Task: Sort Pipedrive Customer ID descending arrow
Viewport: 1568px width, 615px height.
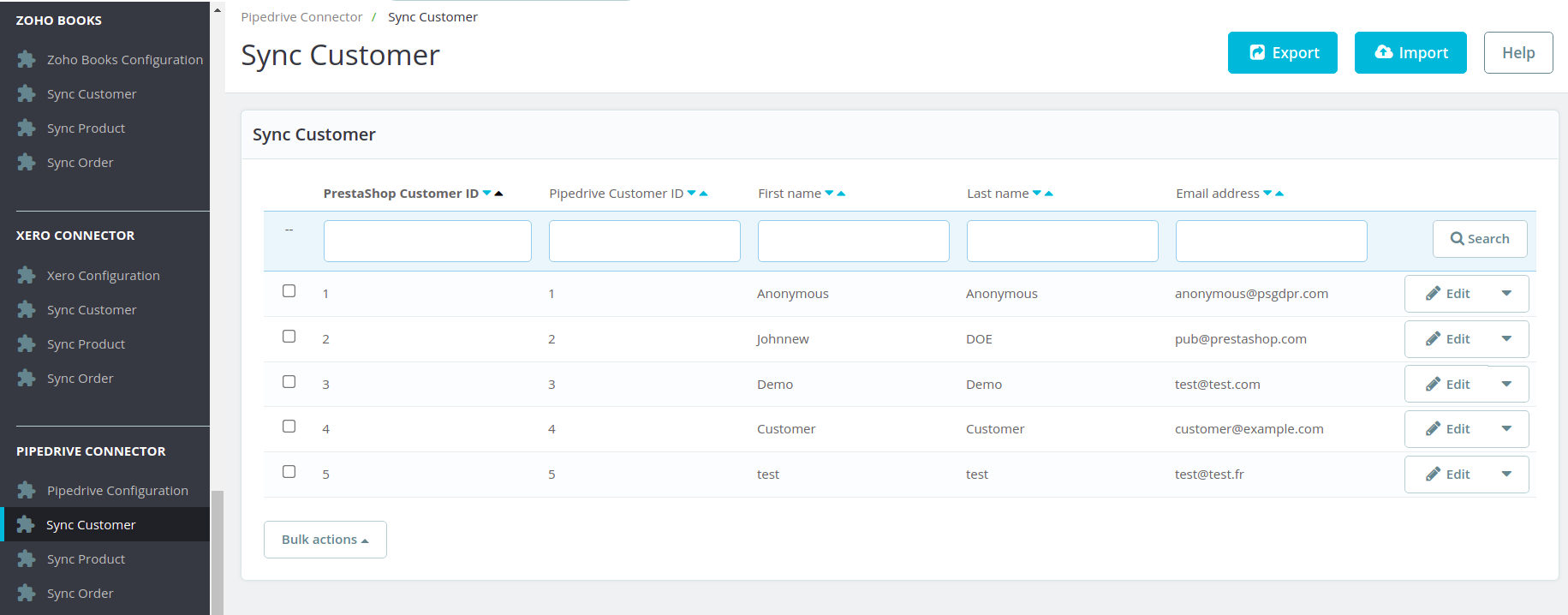Action: click(692, 194)
